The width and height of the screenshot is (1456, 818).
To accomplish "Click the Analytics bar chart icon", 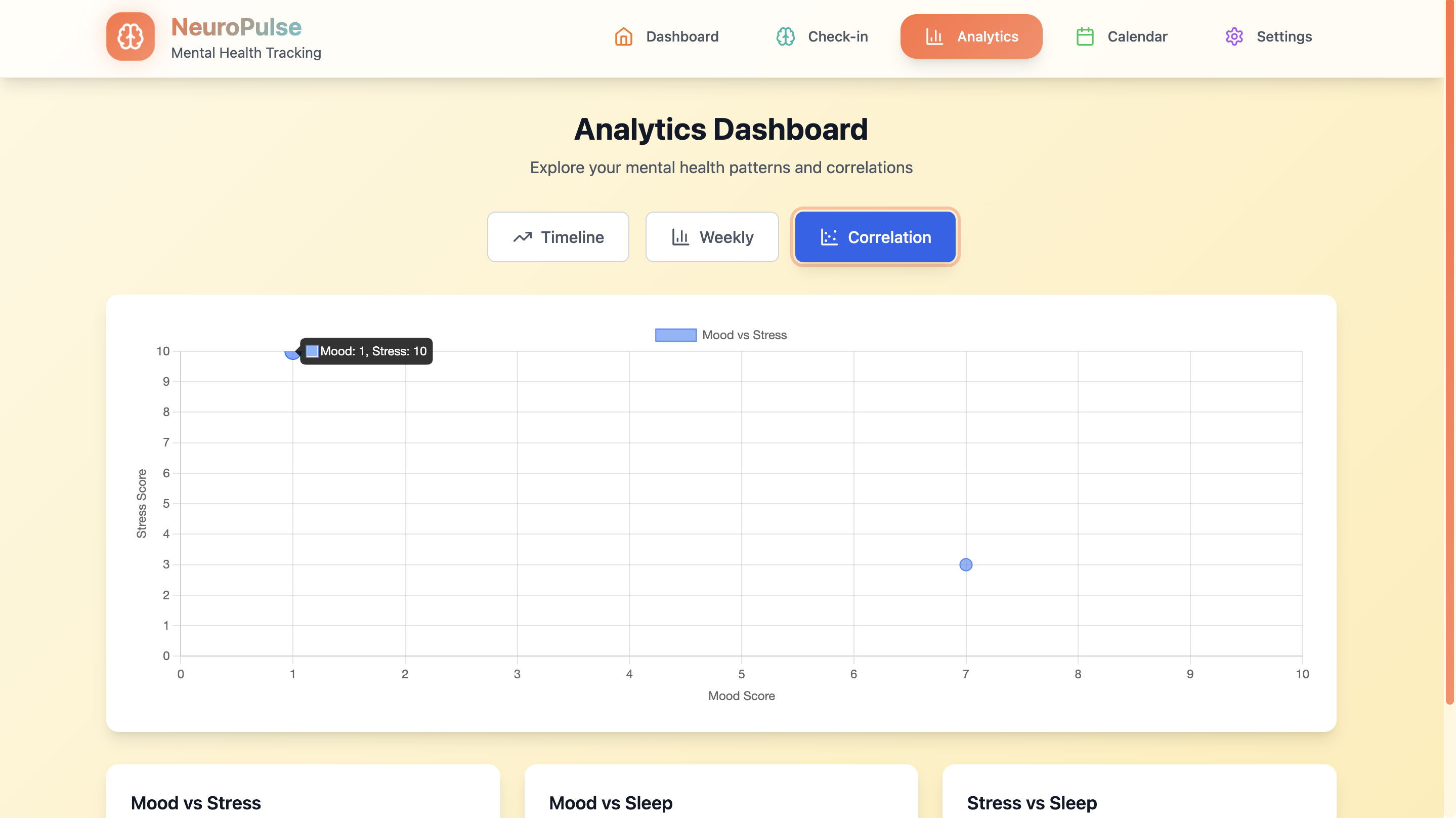I will click(x=934, y=37).
